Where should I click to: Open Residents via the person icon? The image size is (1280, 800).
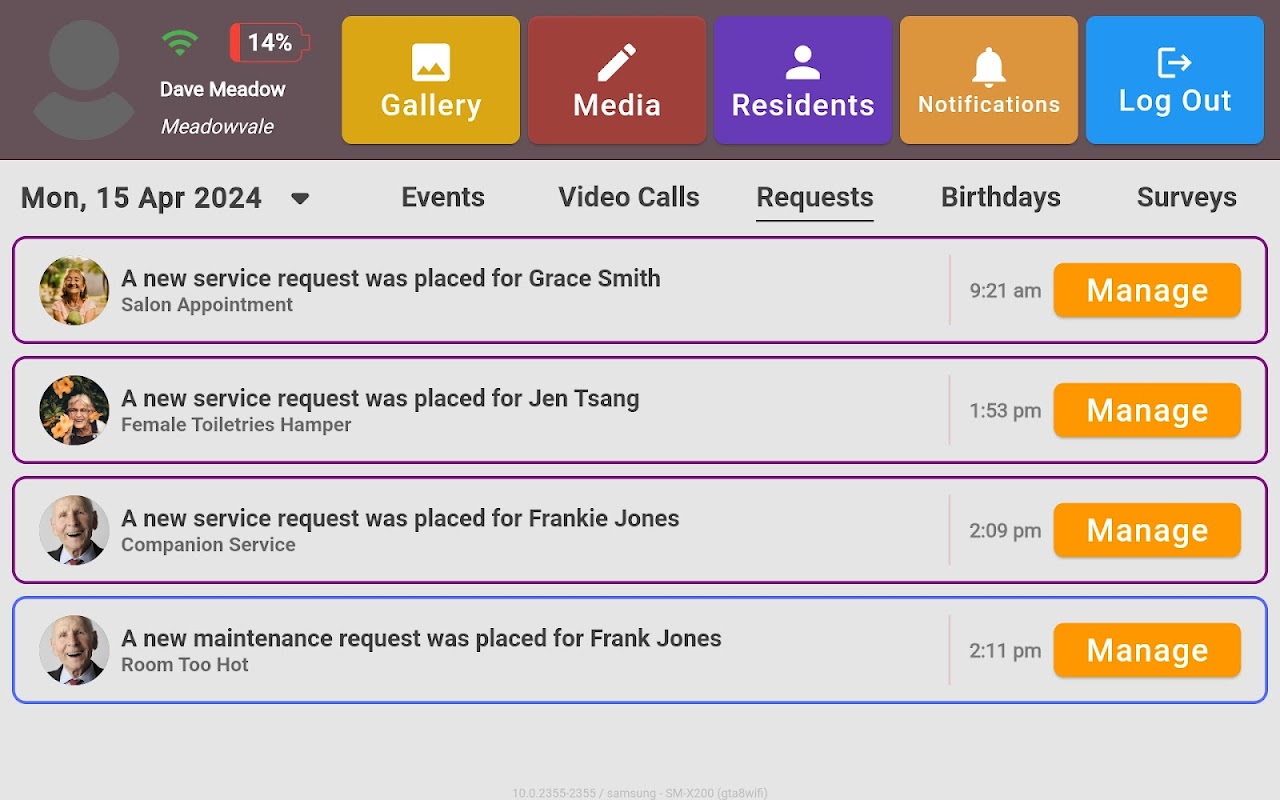point(802,63)
